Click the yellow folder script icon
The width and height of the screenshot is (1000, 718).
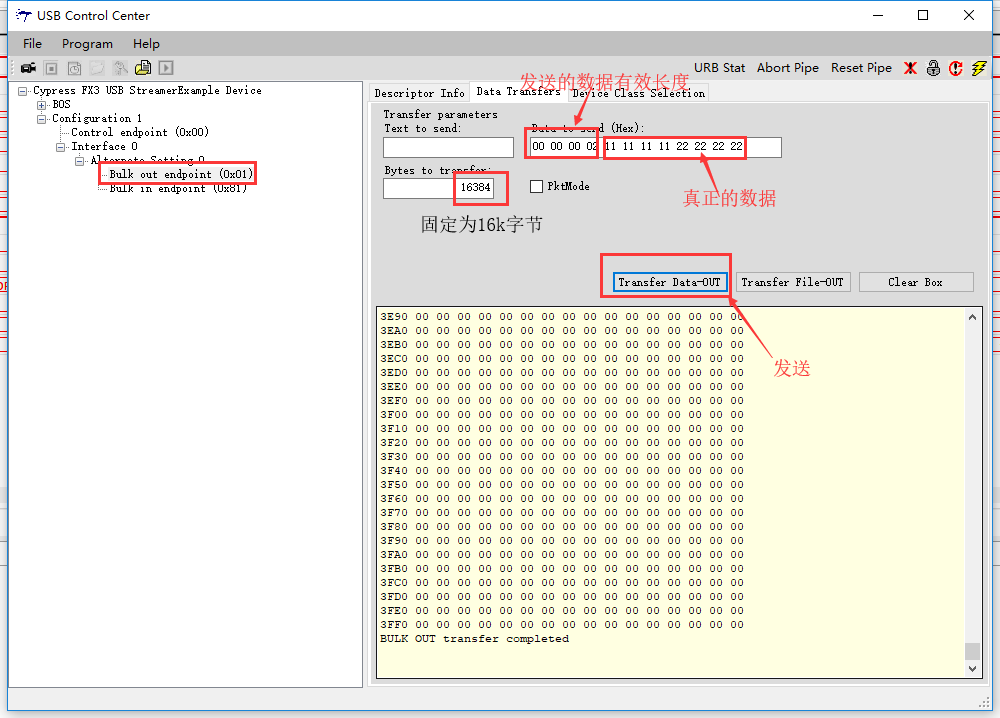click(x=143, y=68)
